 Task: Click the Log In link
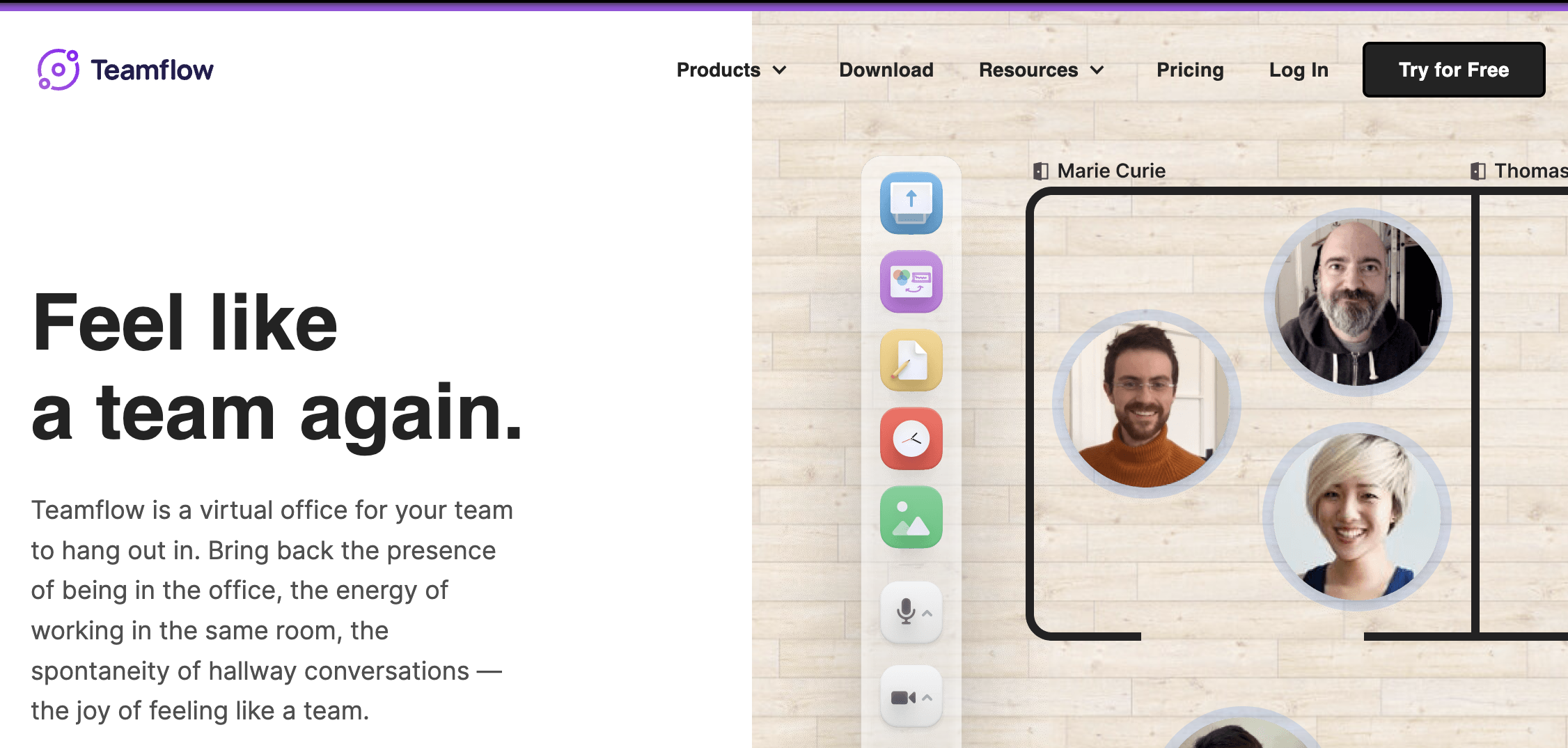pyautogui.click(x=1299, y=70)
